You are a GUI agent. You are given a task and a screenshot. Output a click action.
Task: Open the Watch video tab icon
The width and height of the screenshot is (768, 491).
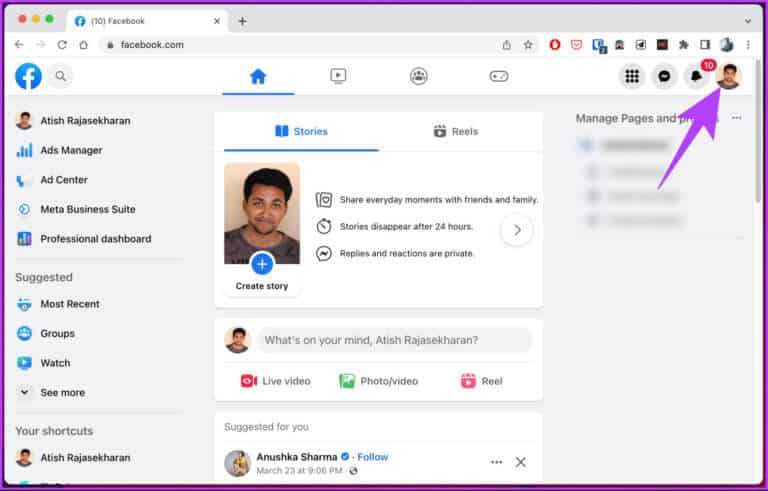338,76
